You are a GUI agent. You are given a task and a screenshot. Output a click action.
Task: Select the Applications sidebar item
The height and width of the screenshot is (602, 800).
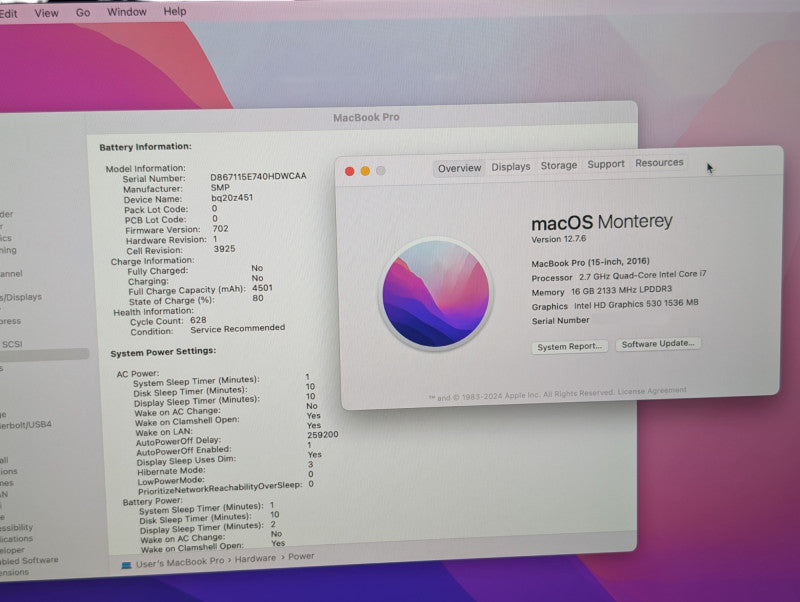(x=16, y=539)
